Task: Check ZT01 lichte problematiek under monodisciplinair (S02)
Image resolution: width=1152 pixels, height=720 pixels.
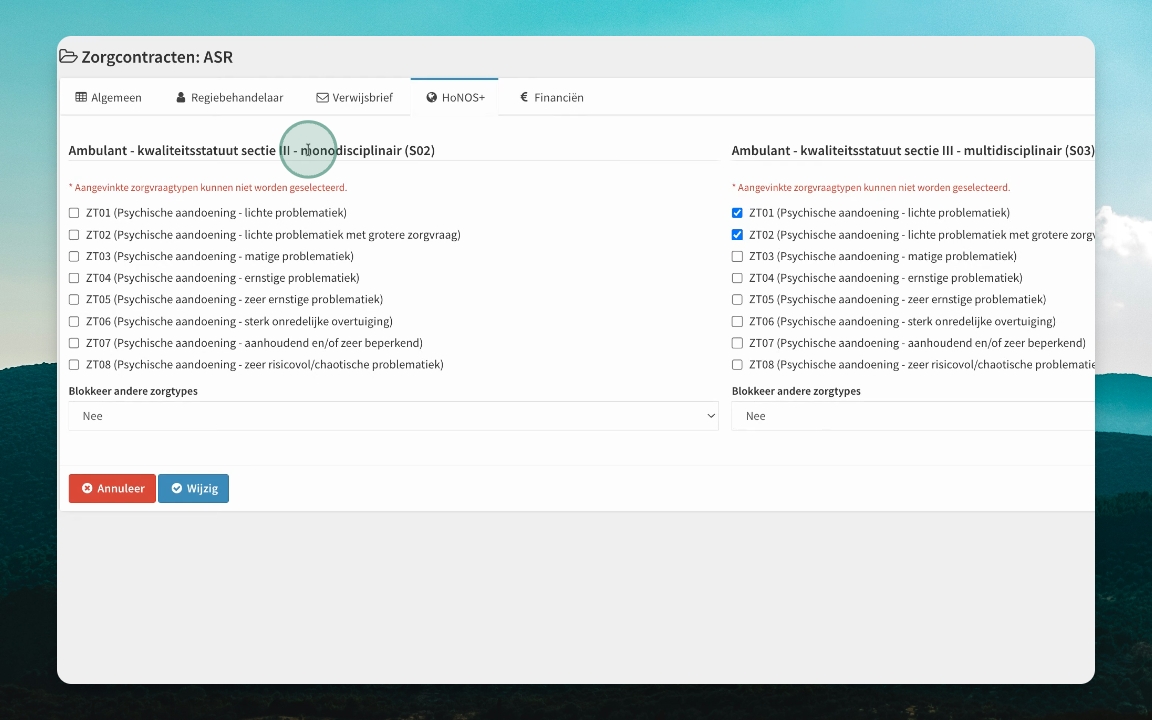Action: [74, 213]
